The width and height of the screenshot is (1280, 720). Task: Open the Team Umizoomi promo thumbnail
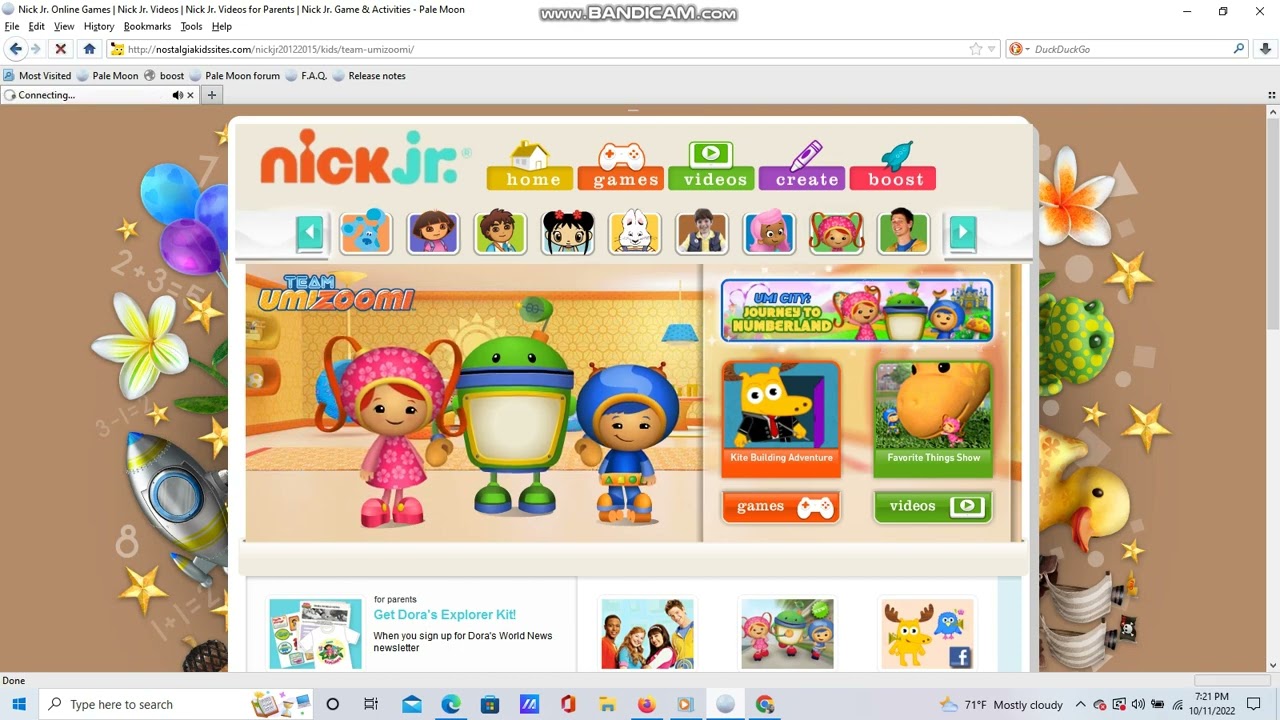[x=787, y=634]
